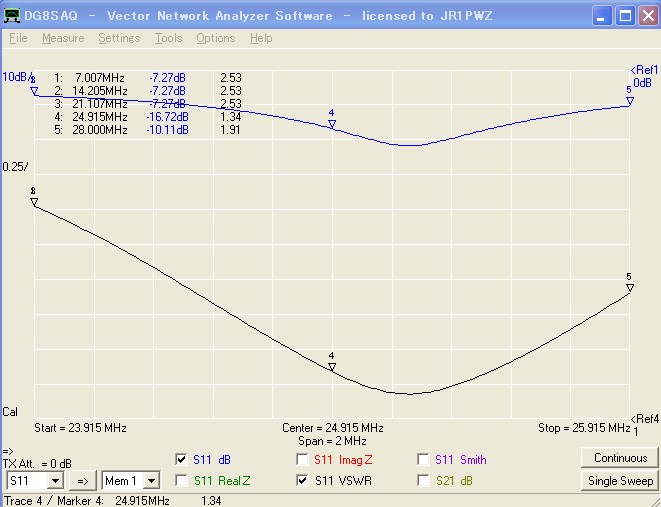Click marker 5 triangle on blue S11 dB trace
This screenshot has height=507, width=661.
tap(629, 100)
